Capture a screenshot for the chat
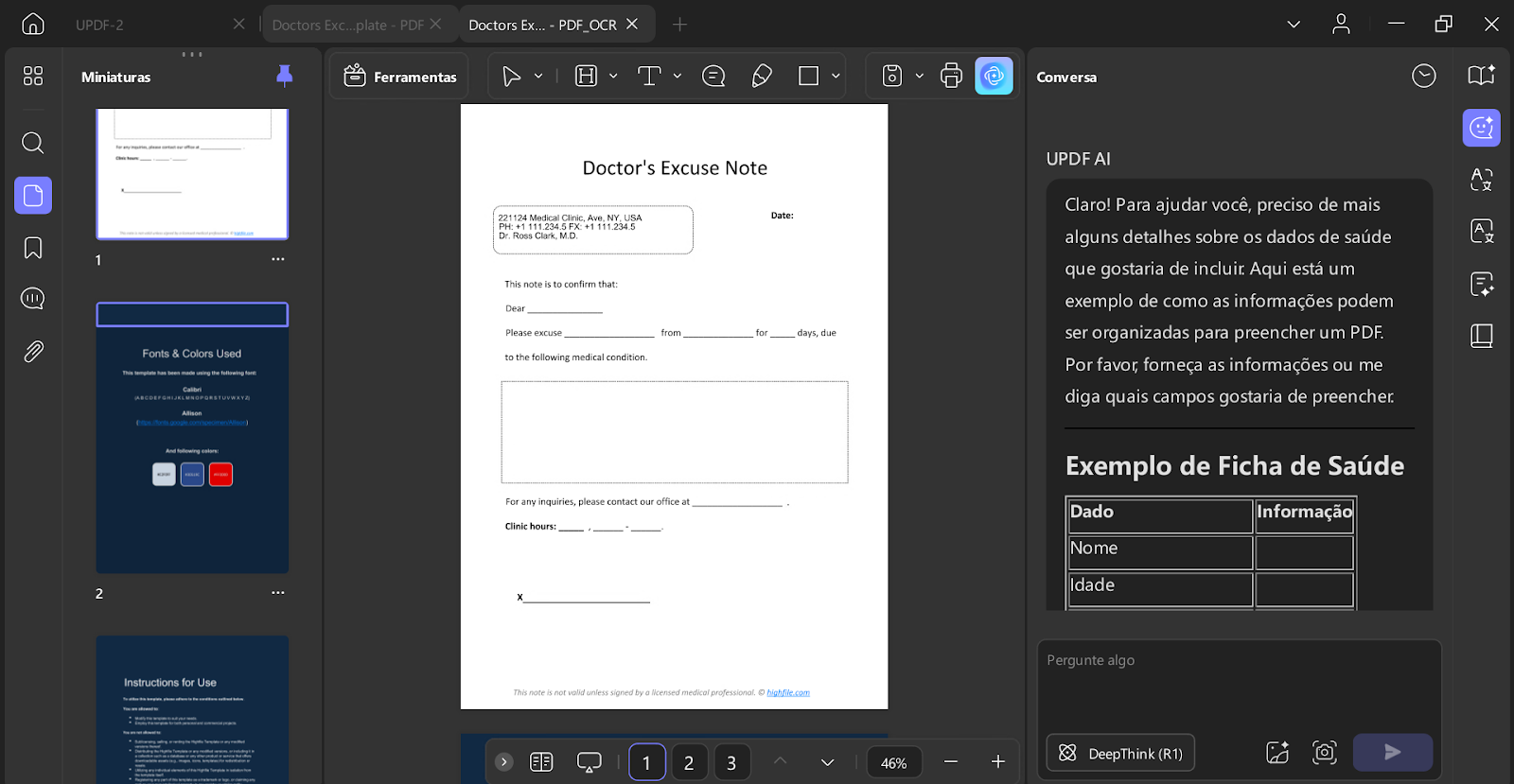Image resolution: width=1514 pixels, height=784 pixels. pyautogui.click(x=1325, y=753)
